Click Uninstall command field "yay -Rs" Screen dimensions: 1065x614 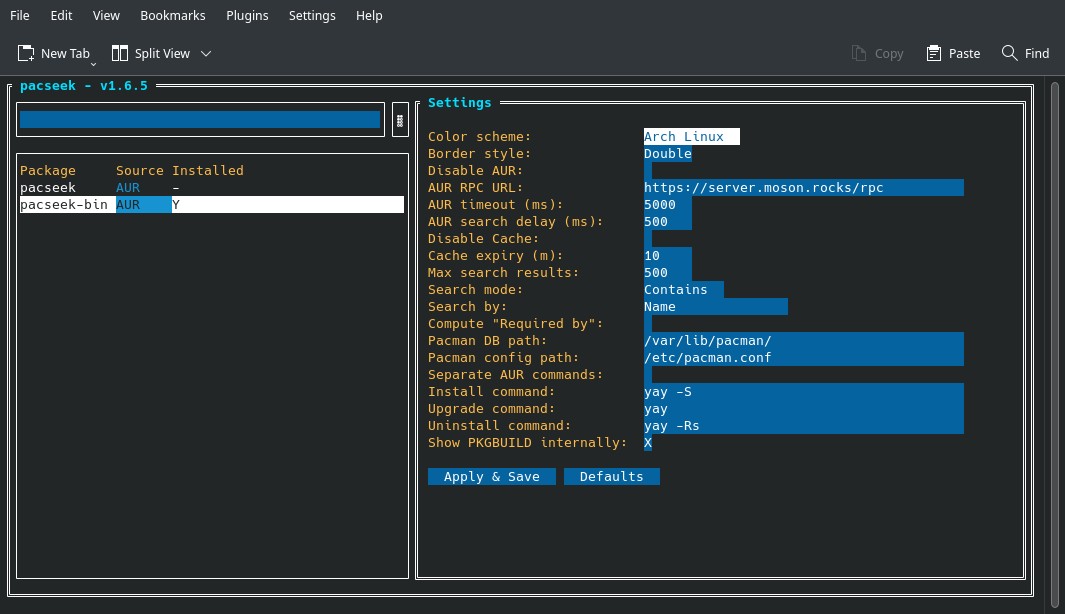click(x=804, y=425)
